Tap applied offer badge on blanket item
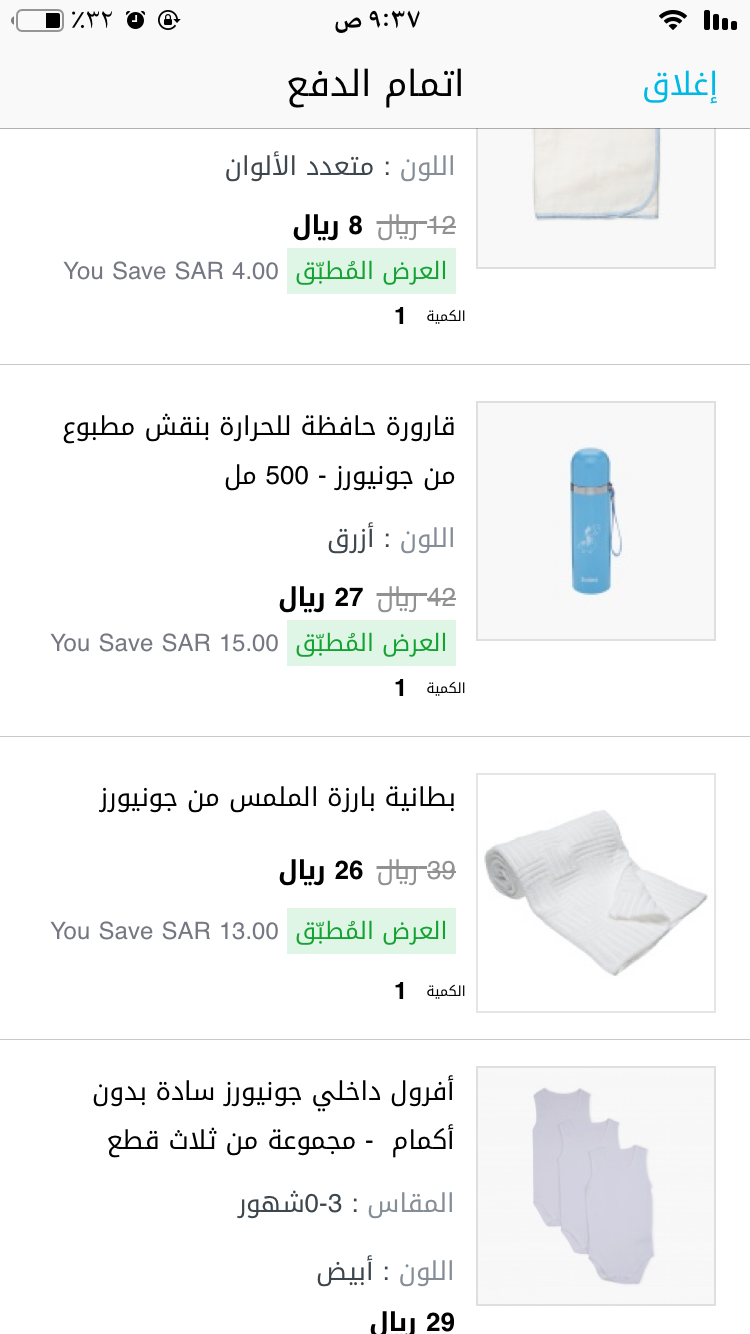The image size is (750, 1334). 371,931
